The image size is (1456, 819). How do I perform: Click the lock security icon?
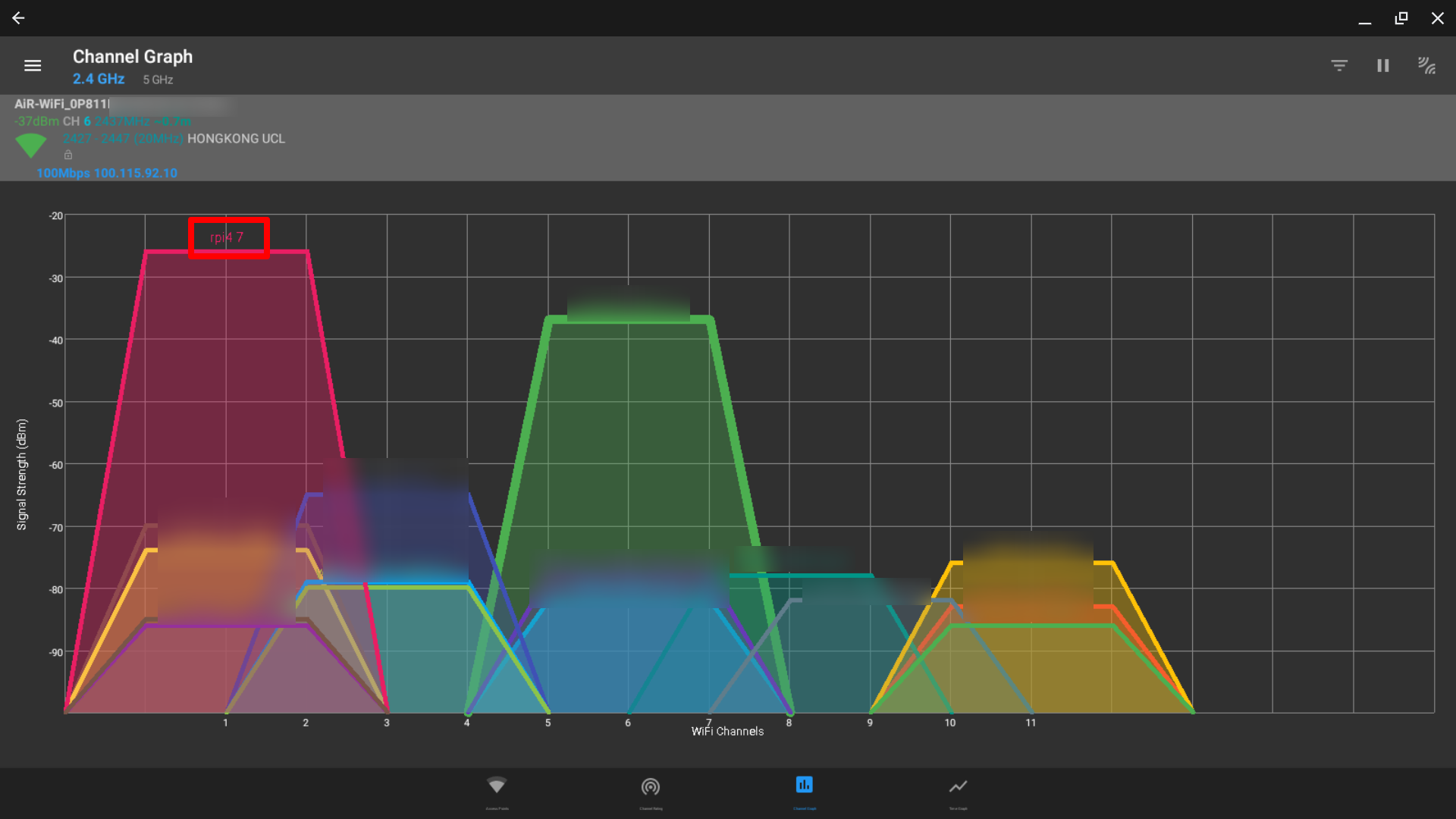(68, 155)
